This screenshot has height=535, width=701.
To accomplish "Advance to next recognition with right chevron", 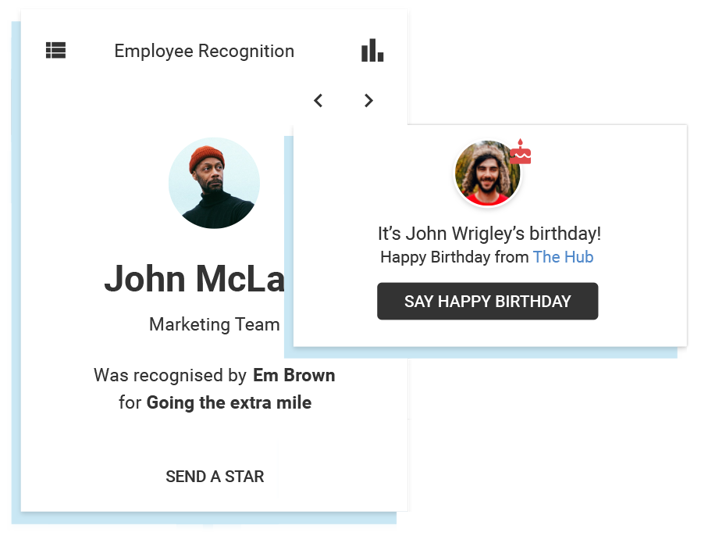I will tap(368, 101).
